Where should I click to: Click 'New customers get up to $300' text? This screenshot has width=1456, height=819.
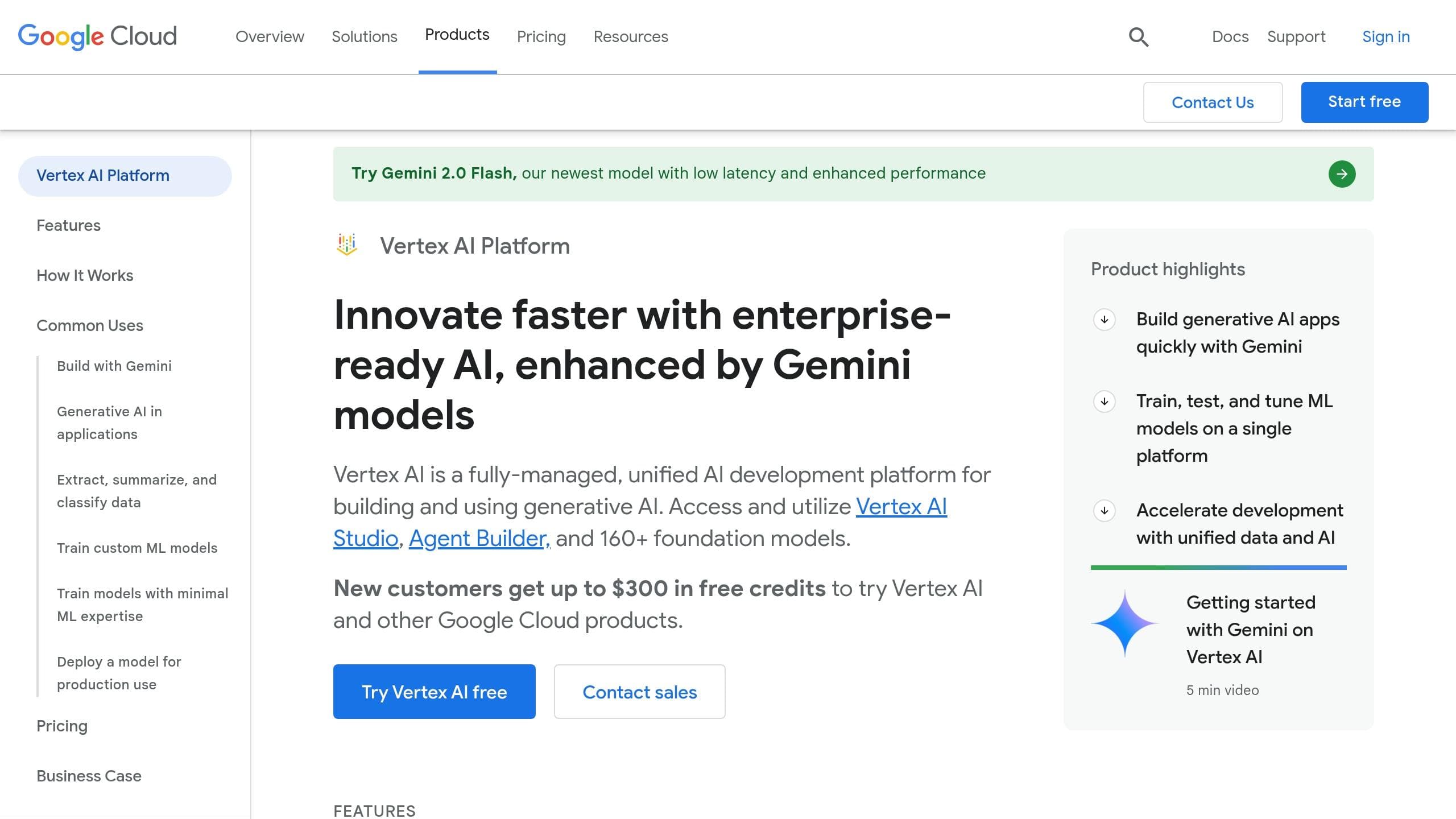tap(579, 588)
